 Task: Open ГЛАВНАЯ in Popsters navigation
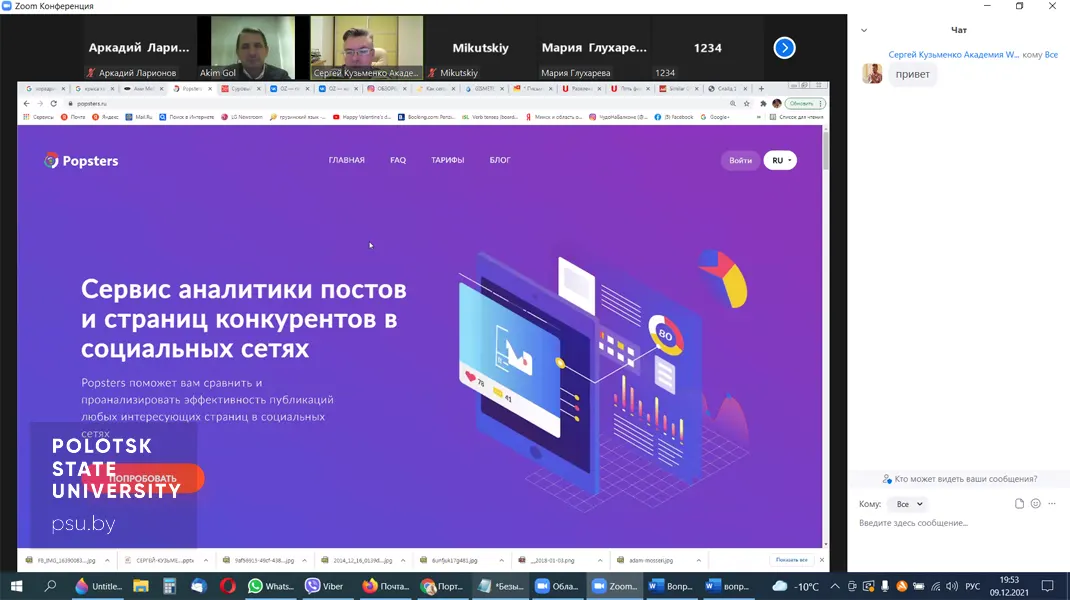347,160
